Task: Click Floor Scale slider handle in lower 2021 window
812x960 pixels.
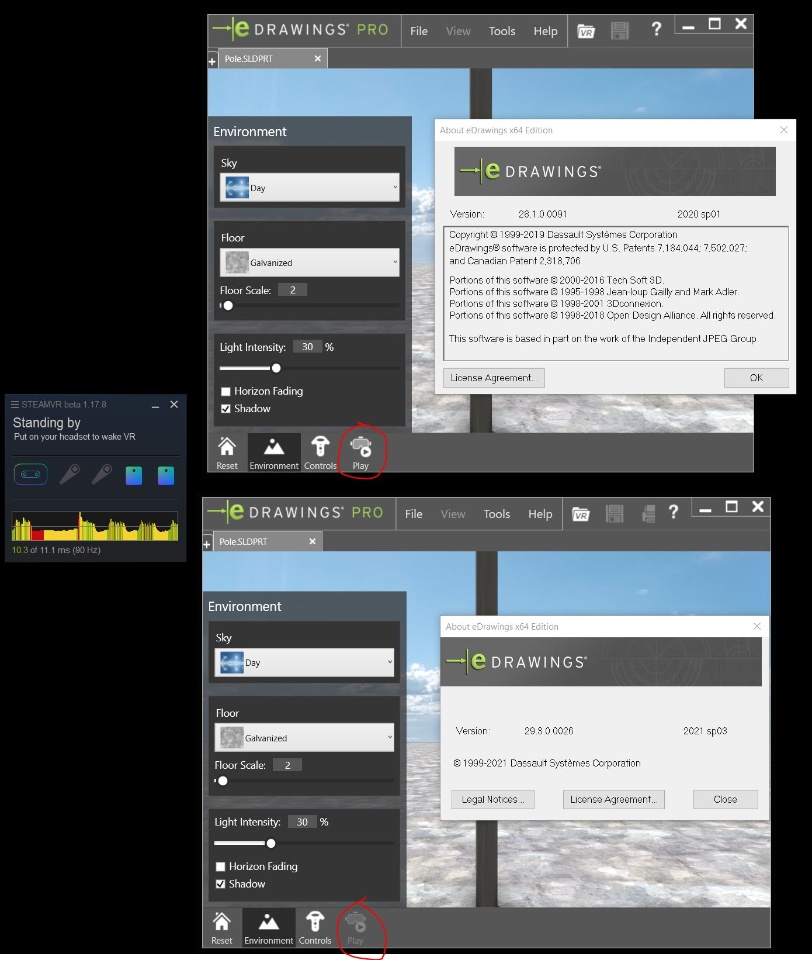Action: click(223, 781)
